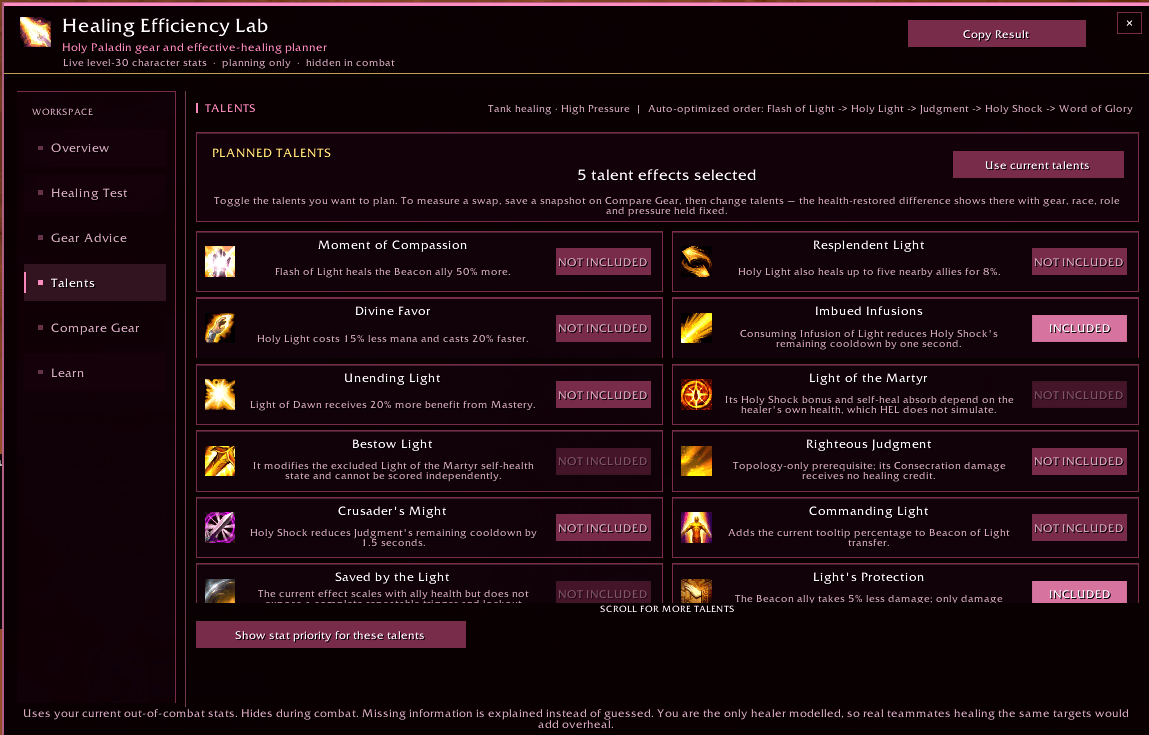This screenshot has height=735, width=1149.
Task: Click the TALENTS section heading
Action: pyautogui.click(x=230, y=108)
